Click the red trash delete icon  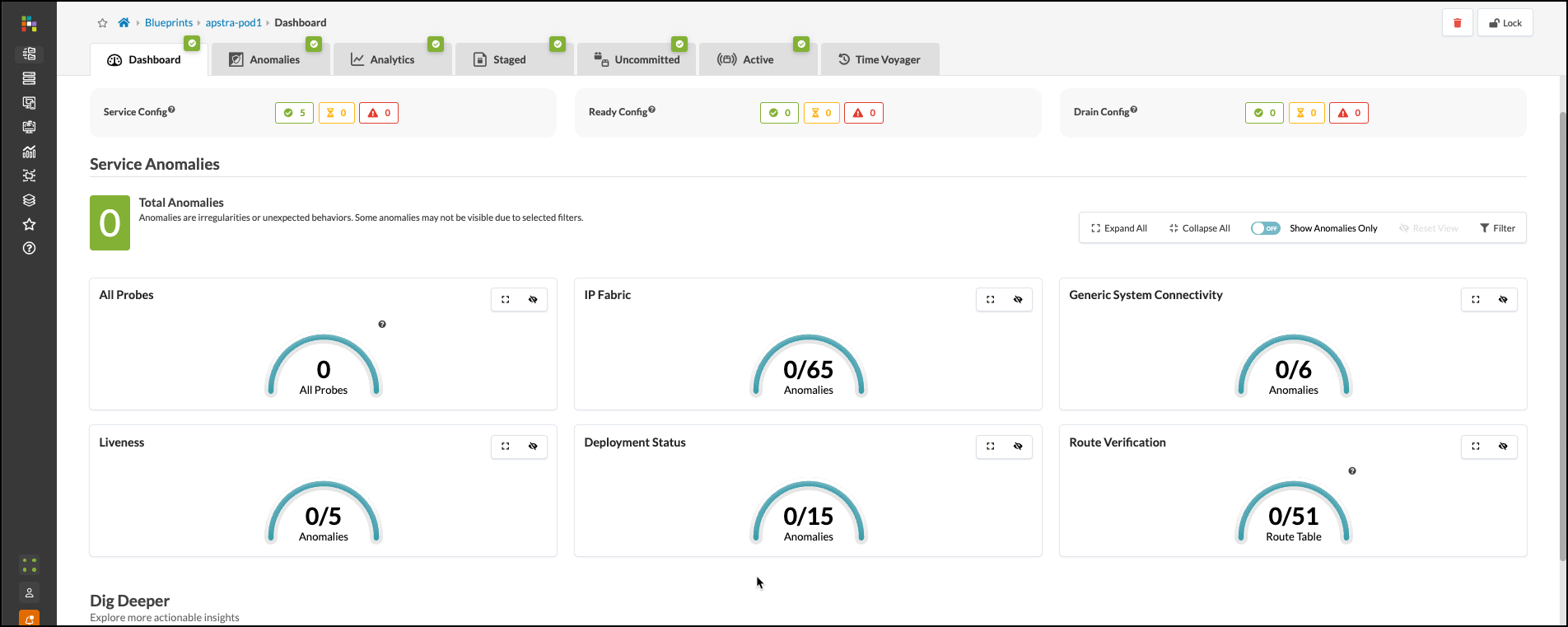tap(1457, 23)
